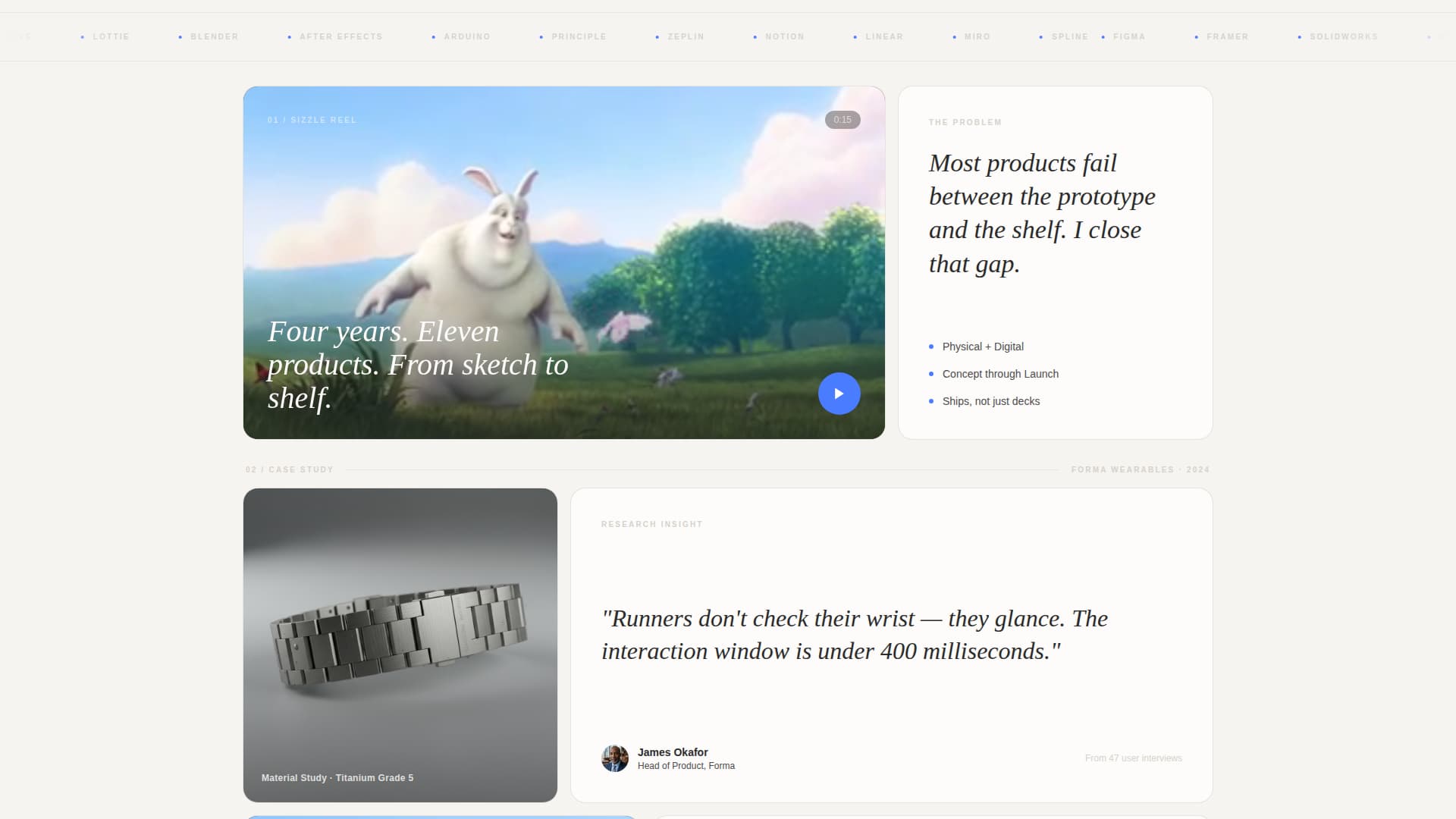Click the name 'James Okafor'
The height and width of the screenshot is (819, 1456).
click(x=673, y=752)
